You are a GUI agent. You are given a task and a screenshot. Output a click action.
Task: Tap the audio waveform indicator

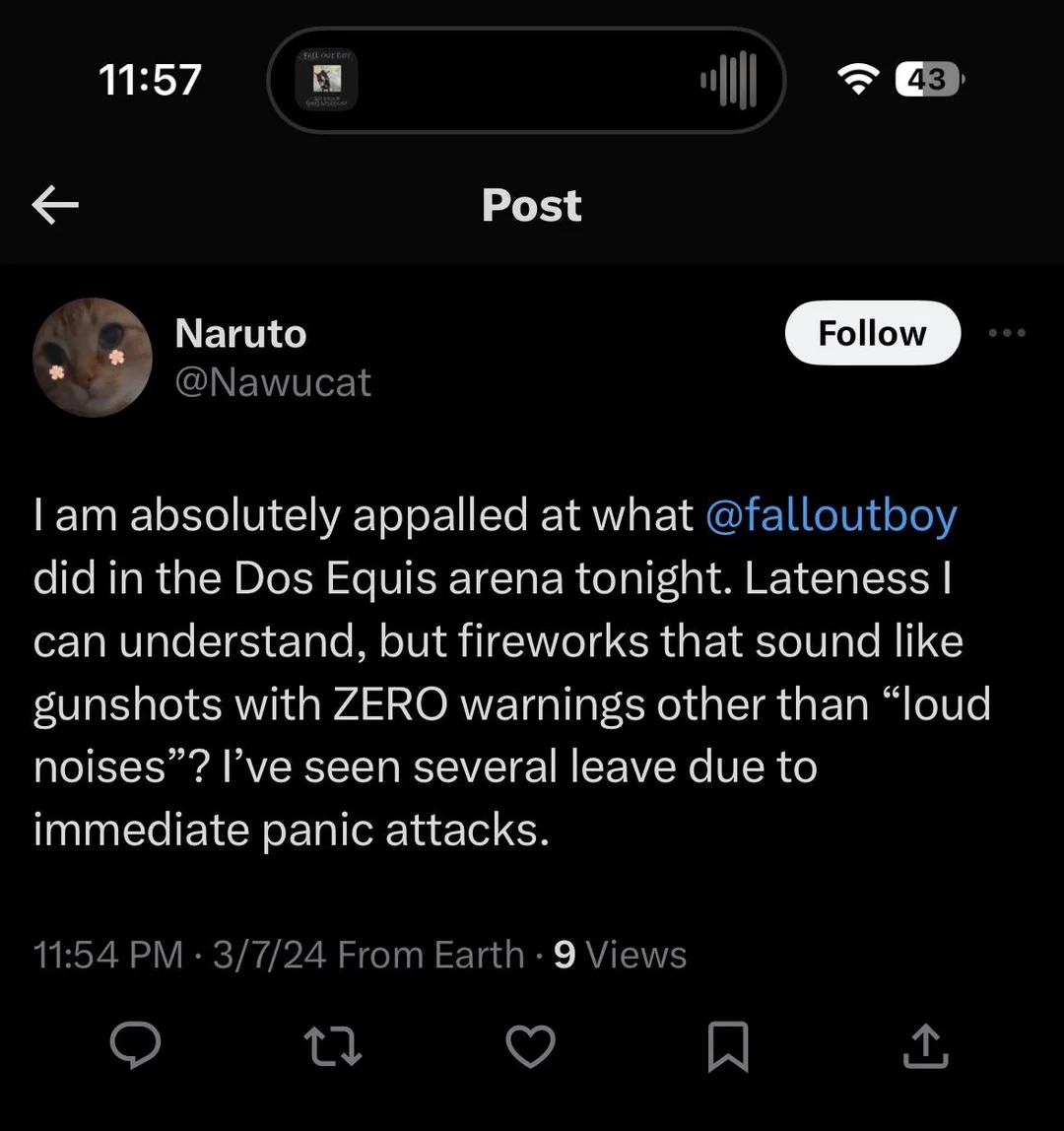pyautogui.click(x=728, y=80)
